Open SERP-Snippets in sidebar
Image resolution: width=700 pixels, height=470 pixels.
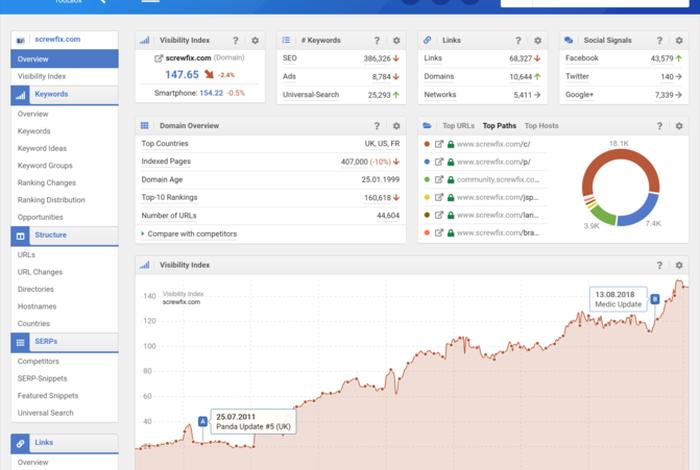[x=42, y=378]
